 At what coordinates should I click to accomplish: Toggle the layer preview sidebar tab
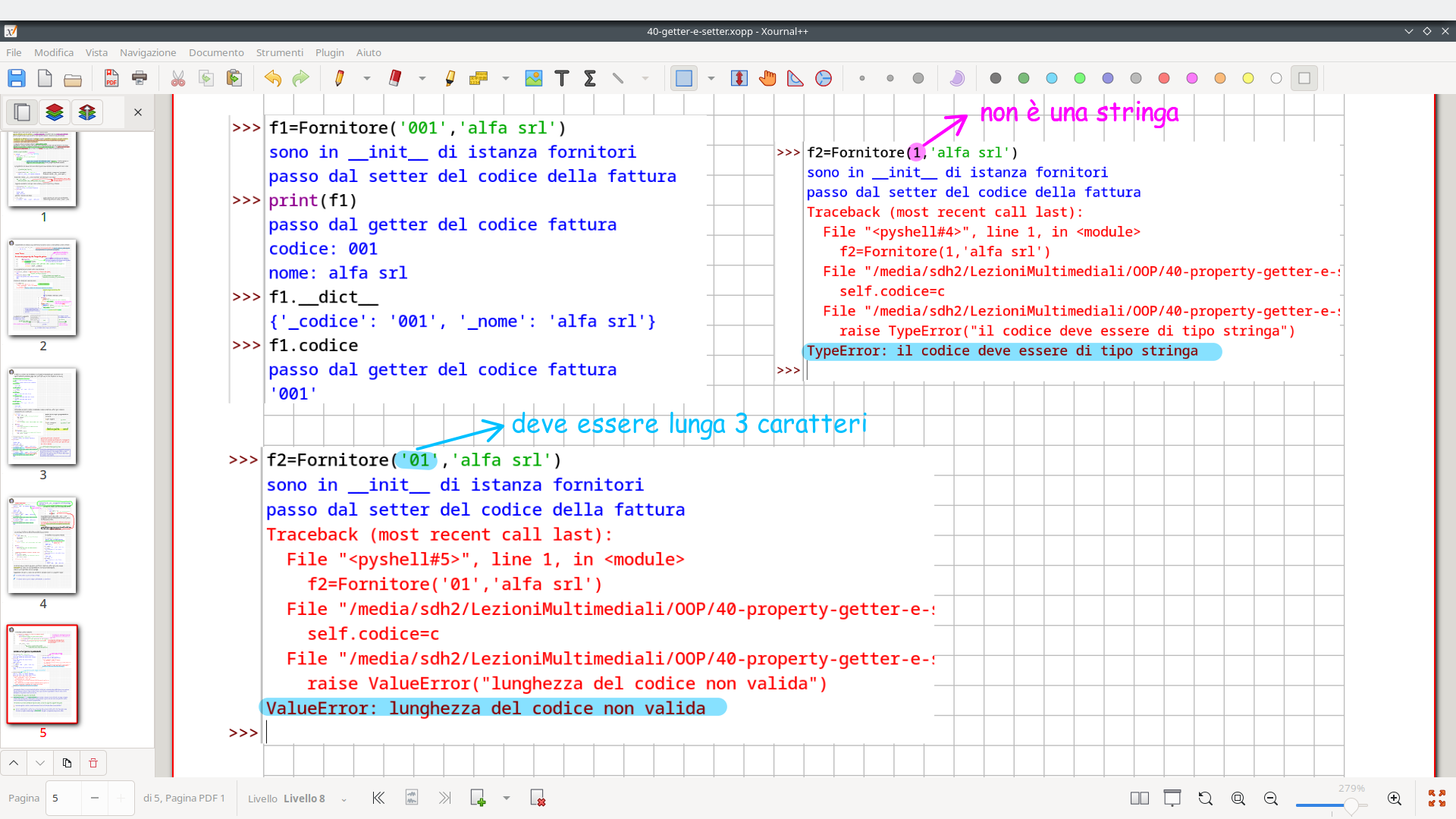tap(55, 112)
